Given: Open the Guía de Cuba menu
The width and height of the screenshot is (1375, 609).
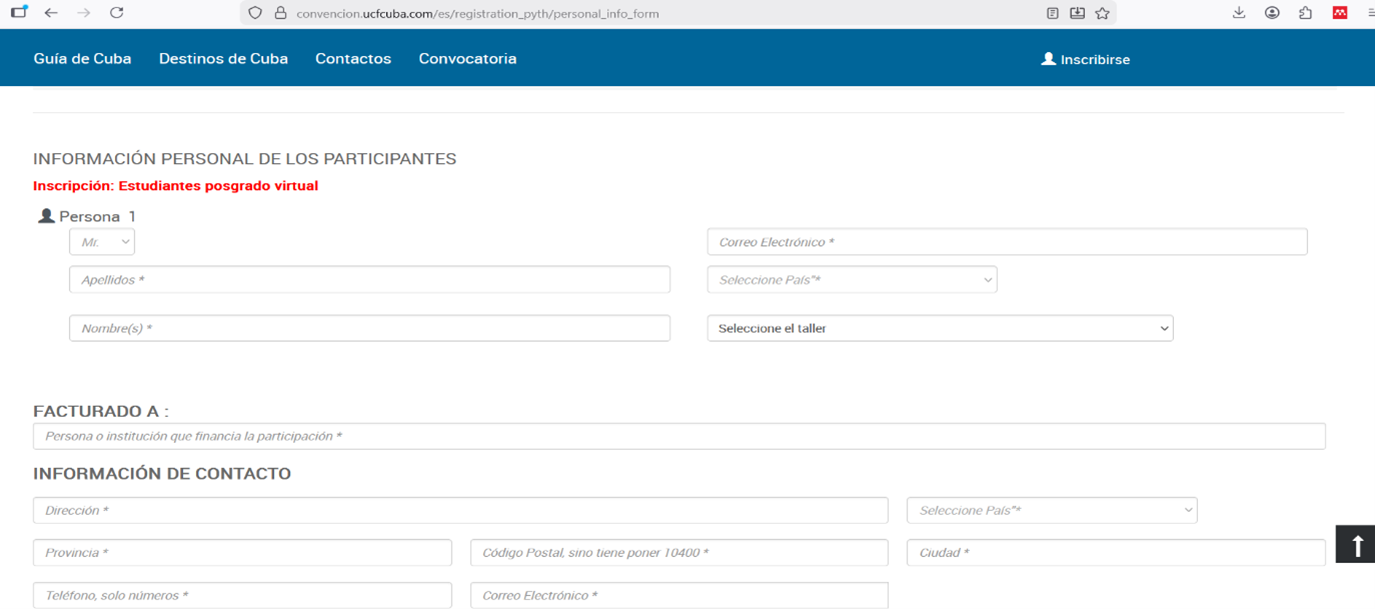Looking at the screenshot, I should pos(82,59).
